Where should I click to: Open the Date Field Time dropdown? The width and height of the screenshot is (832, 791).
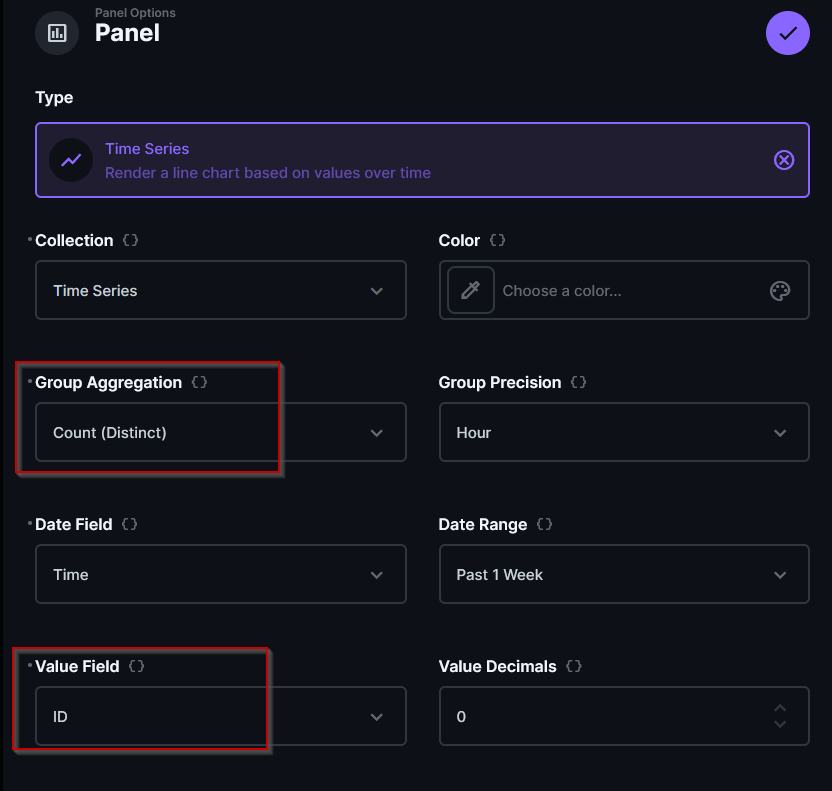220,575
